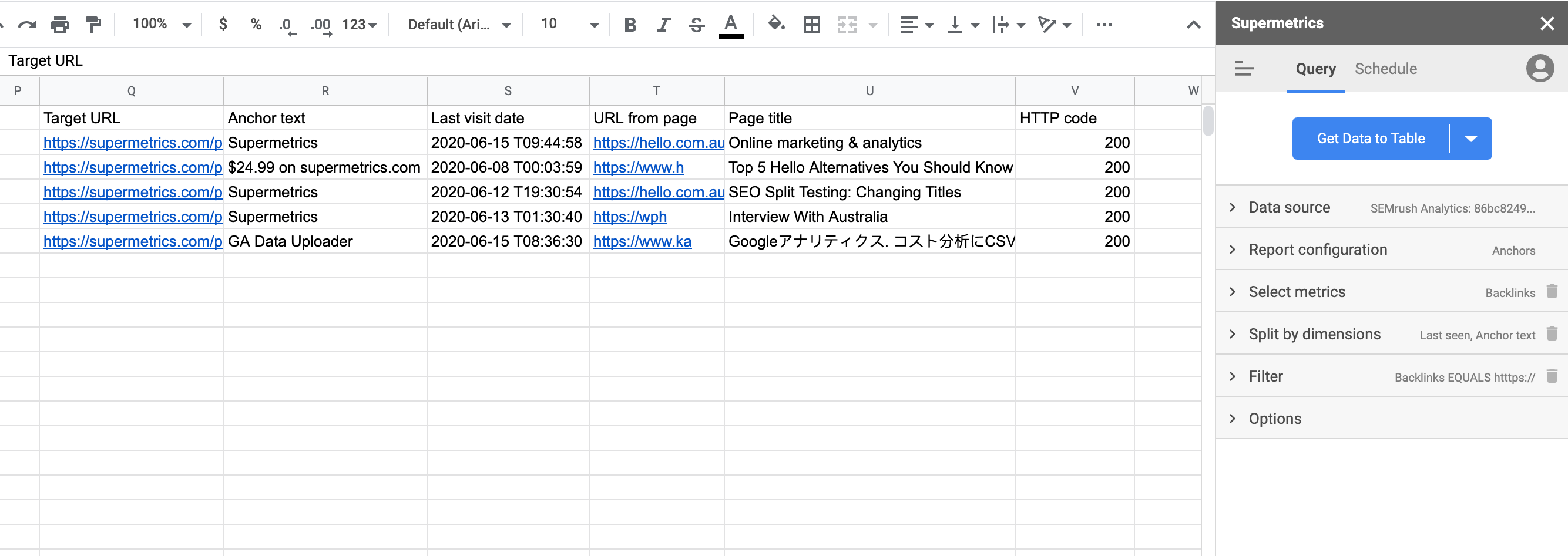The image size is (1568, 556).
Task: Expand the Select metrics section
Action: (1392, 292)
